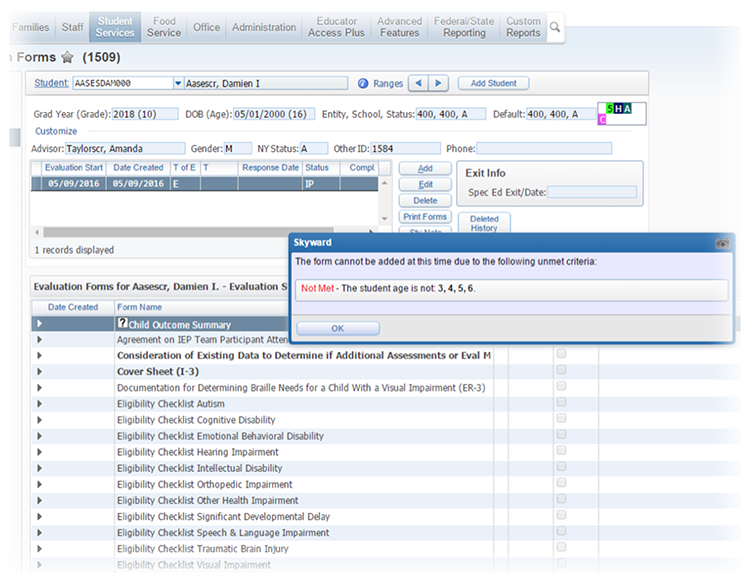Tick checkbox for Emotional Behavioral Disability row

click(562, 434)
